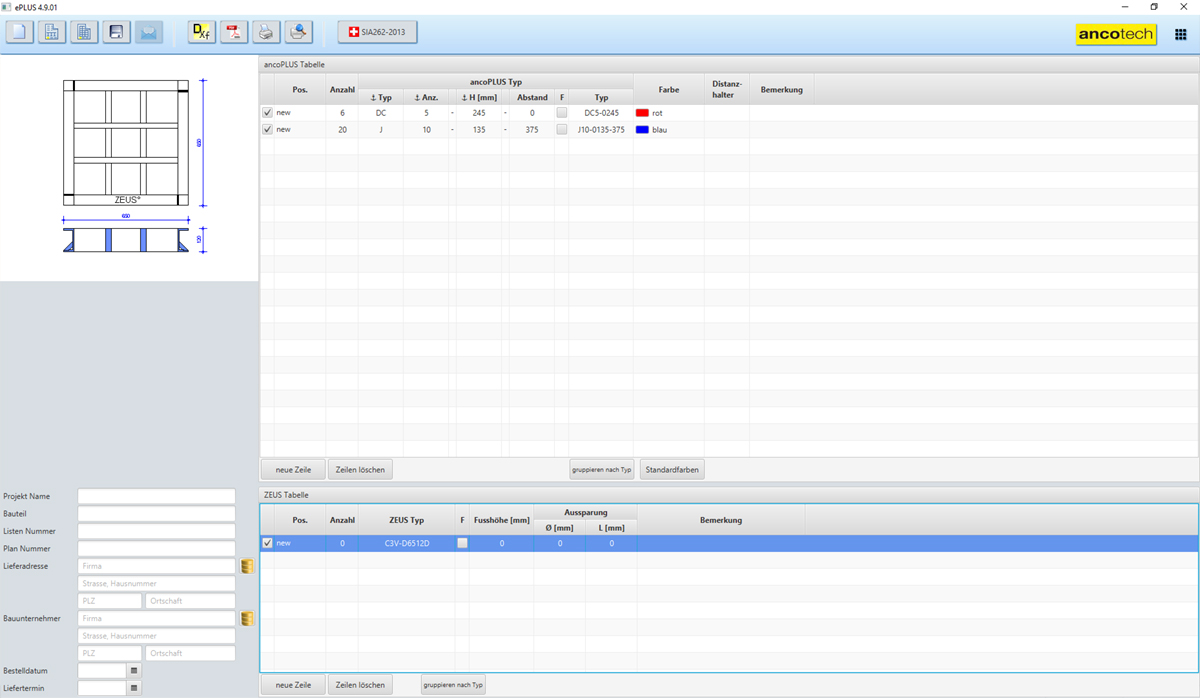This screenshot has width=1200, height=698.
Task: Export the list as PDF
Action: (234, 32)
